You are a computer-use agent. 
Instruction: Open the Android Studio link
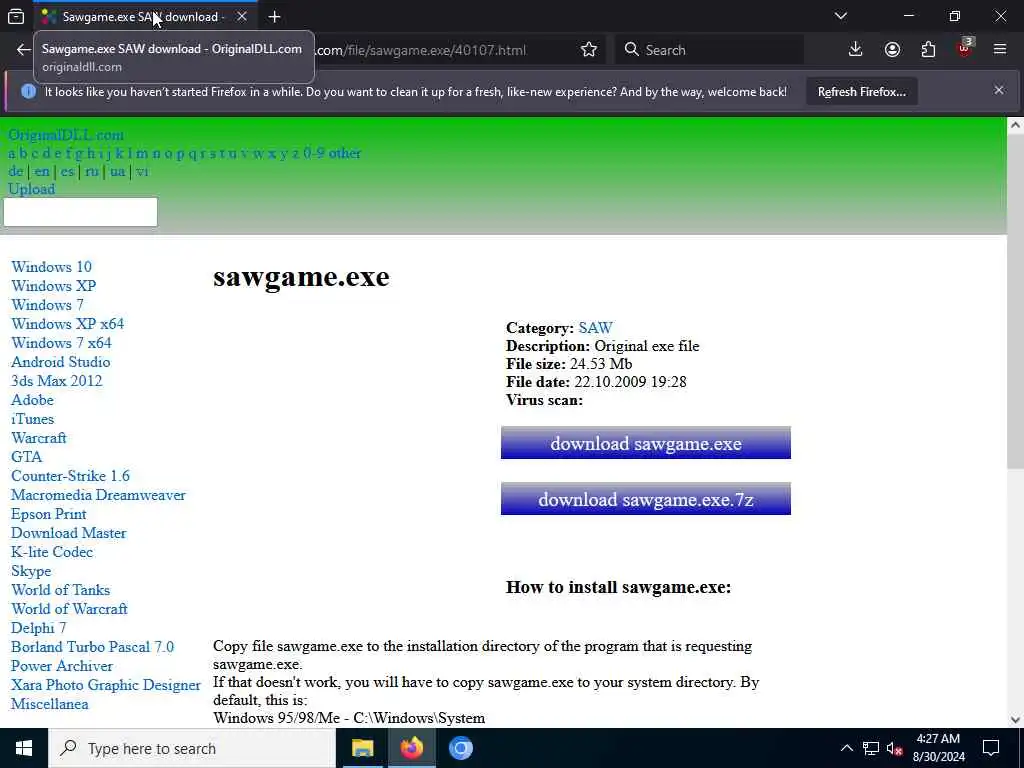click(x=61, y=362)
